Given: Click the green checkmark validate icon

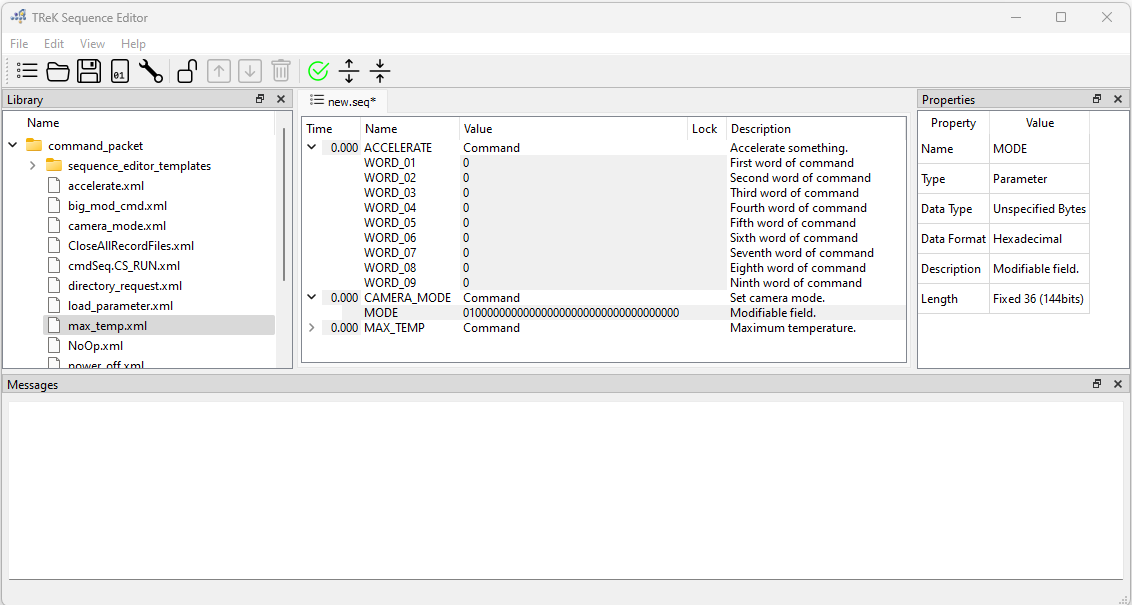Looking at the screenshot, I should [x=318, y=71].
